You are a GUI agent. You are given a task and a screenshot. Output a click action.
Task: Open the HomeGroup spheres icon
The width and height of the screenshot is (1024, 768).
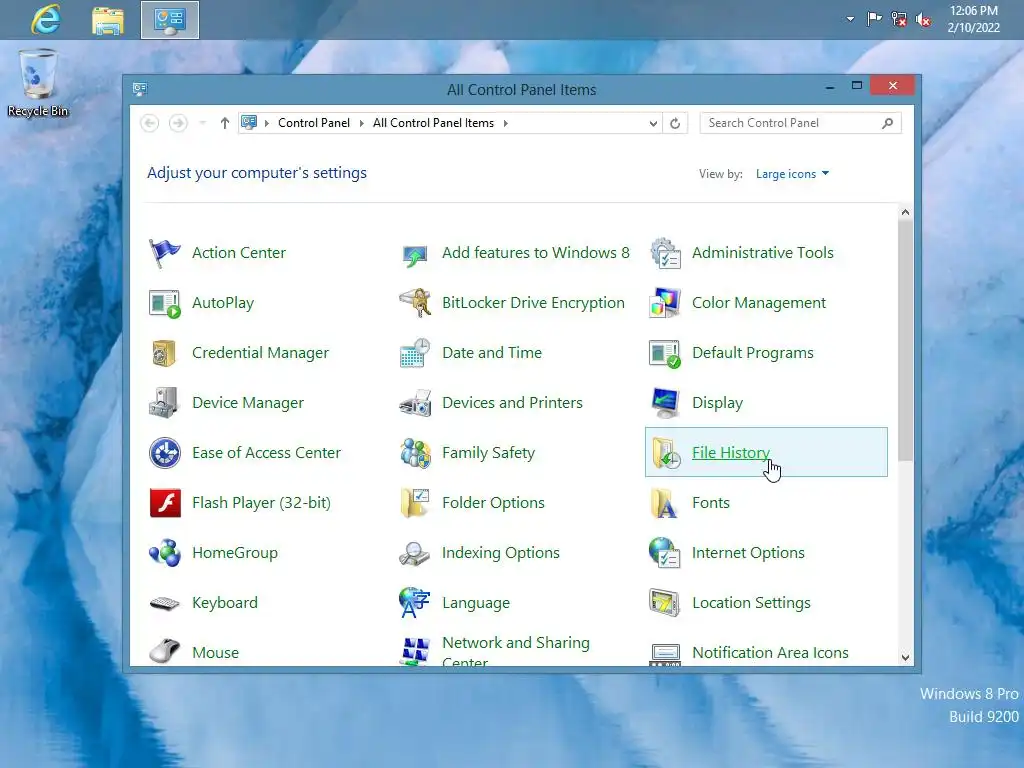(x=165, y=553)
